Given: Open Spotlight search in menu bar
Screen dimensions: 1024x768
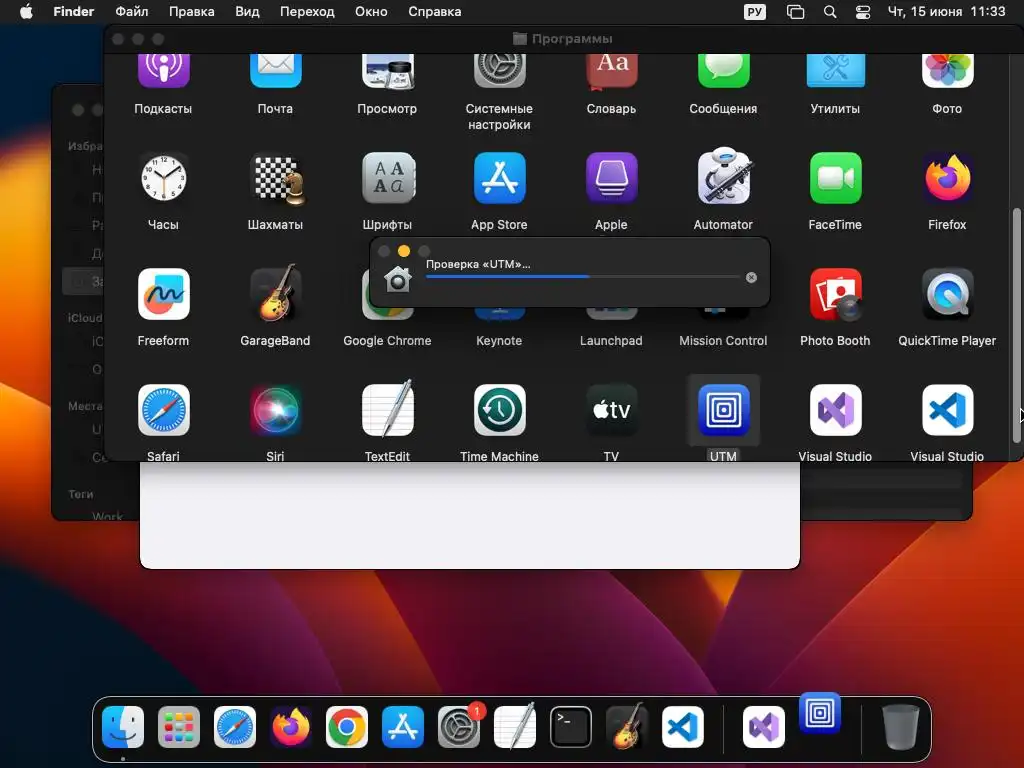Looking at the screenshot, I should point(830,12).
